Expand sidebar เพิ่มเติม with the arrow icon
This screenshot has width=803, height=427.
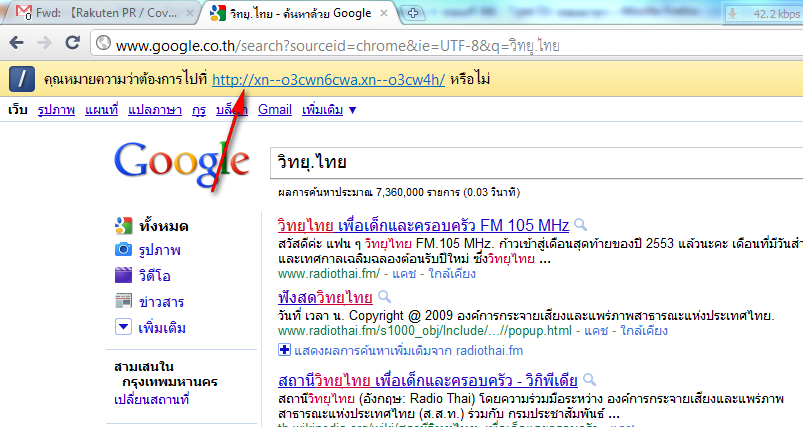pyautogui.click(x=123, y=327)
